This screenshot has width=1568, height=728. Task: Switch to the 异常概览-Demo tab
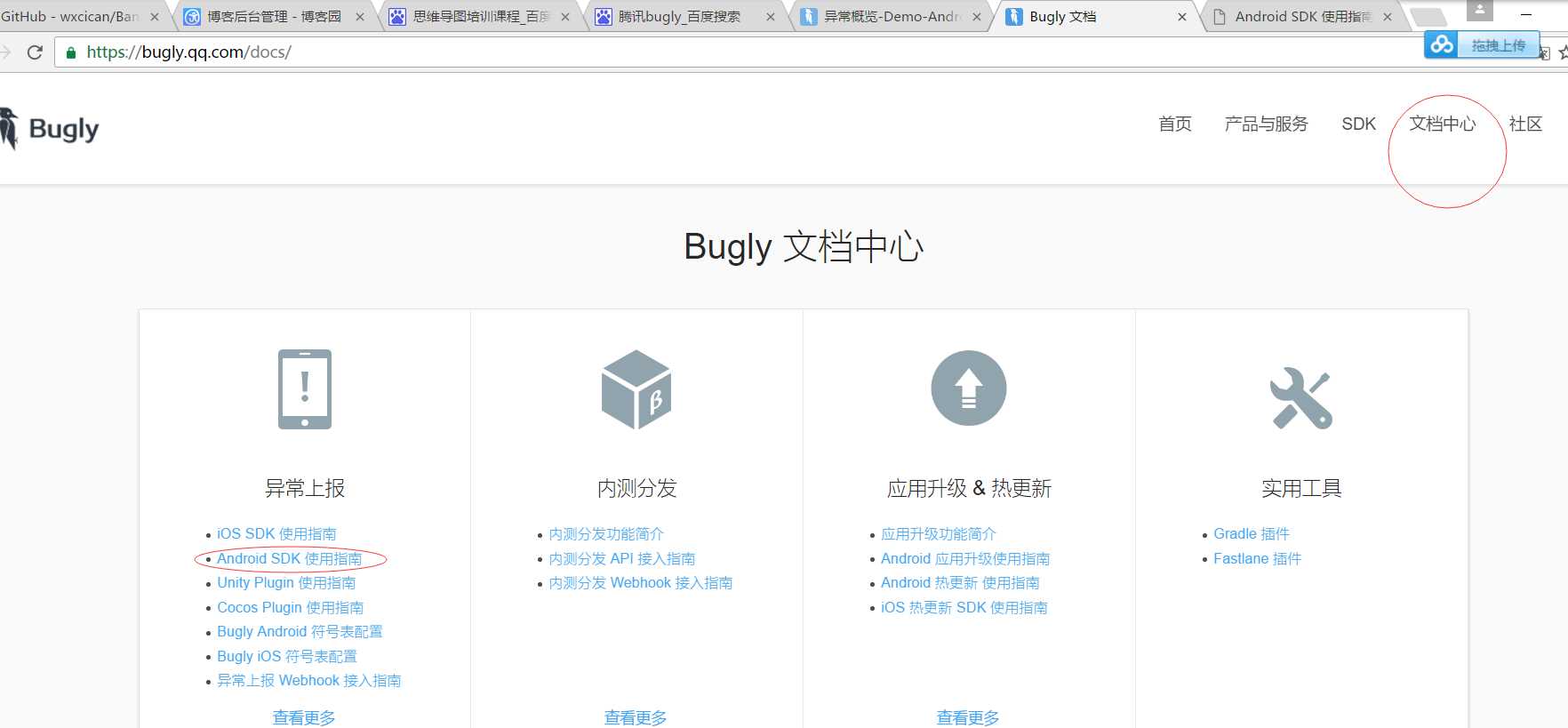tap(891, 17)
